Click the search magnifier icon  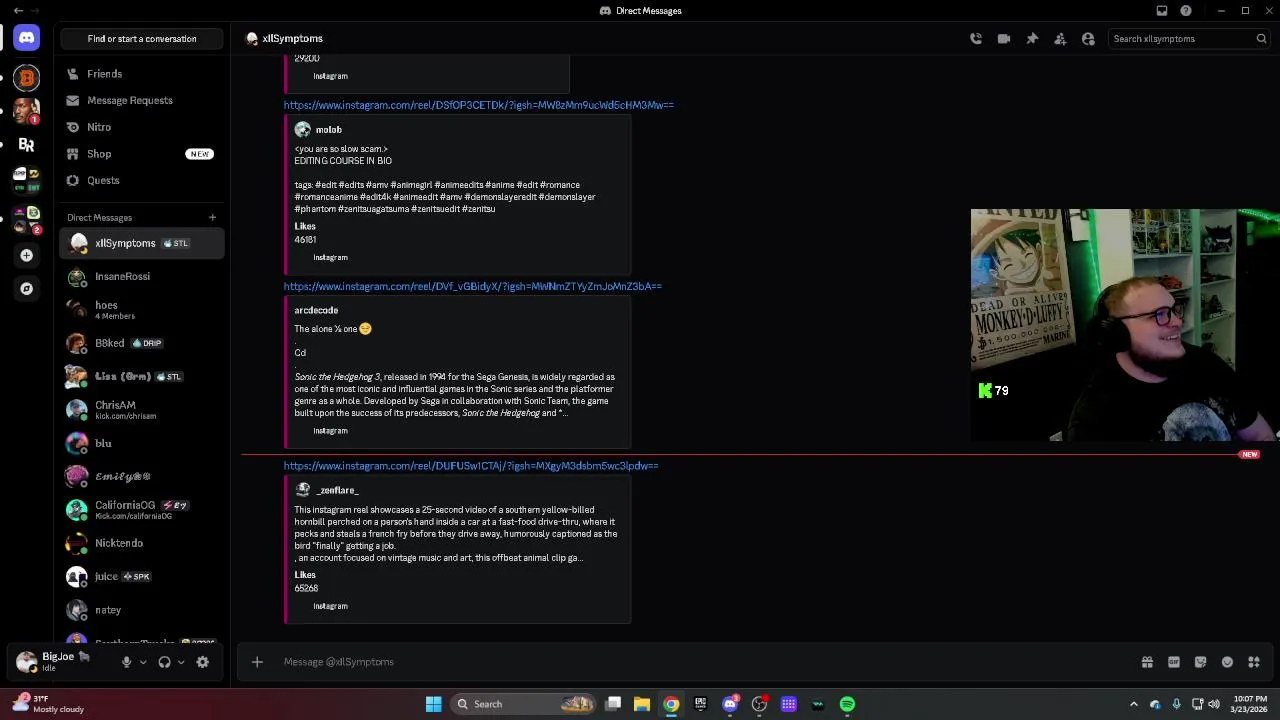tap(1261, 38)
